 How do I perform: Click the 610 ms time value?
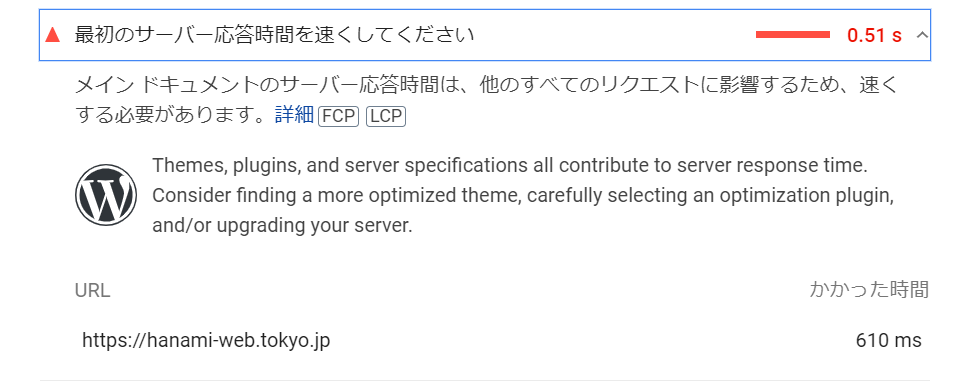pos(888,340)
